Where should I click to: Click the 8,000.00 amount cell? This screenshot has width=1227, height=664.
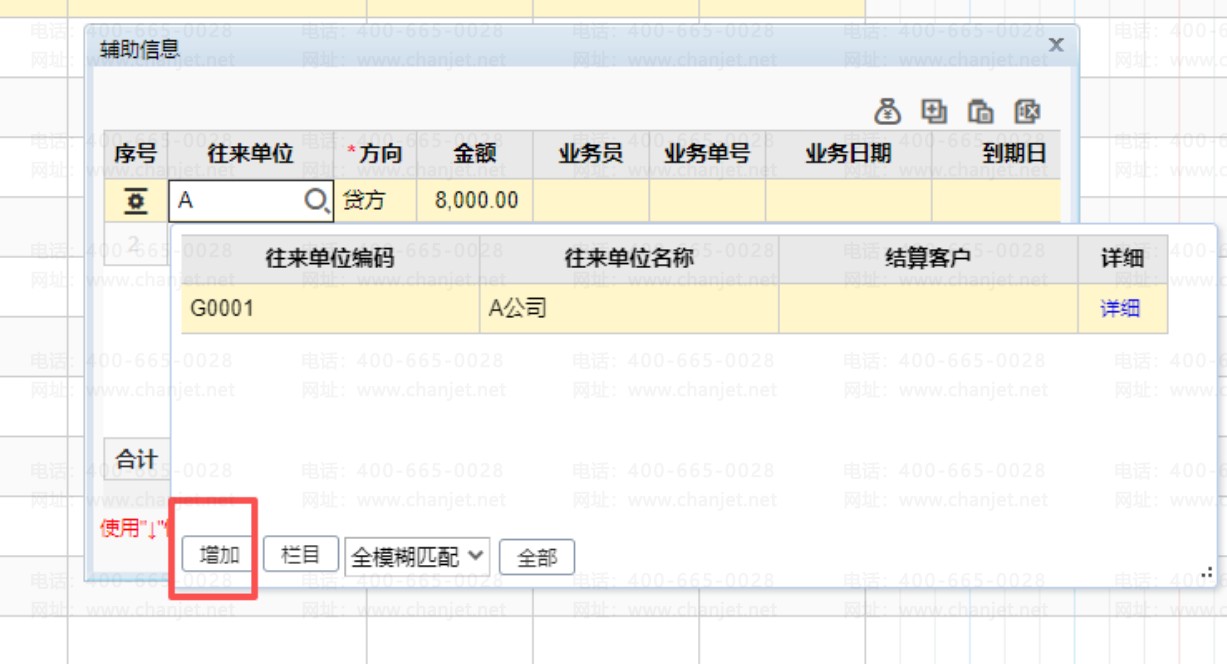(475, 201)
